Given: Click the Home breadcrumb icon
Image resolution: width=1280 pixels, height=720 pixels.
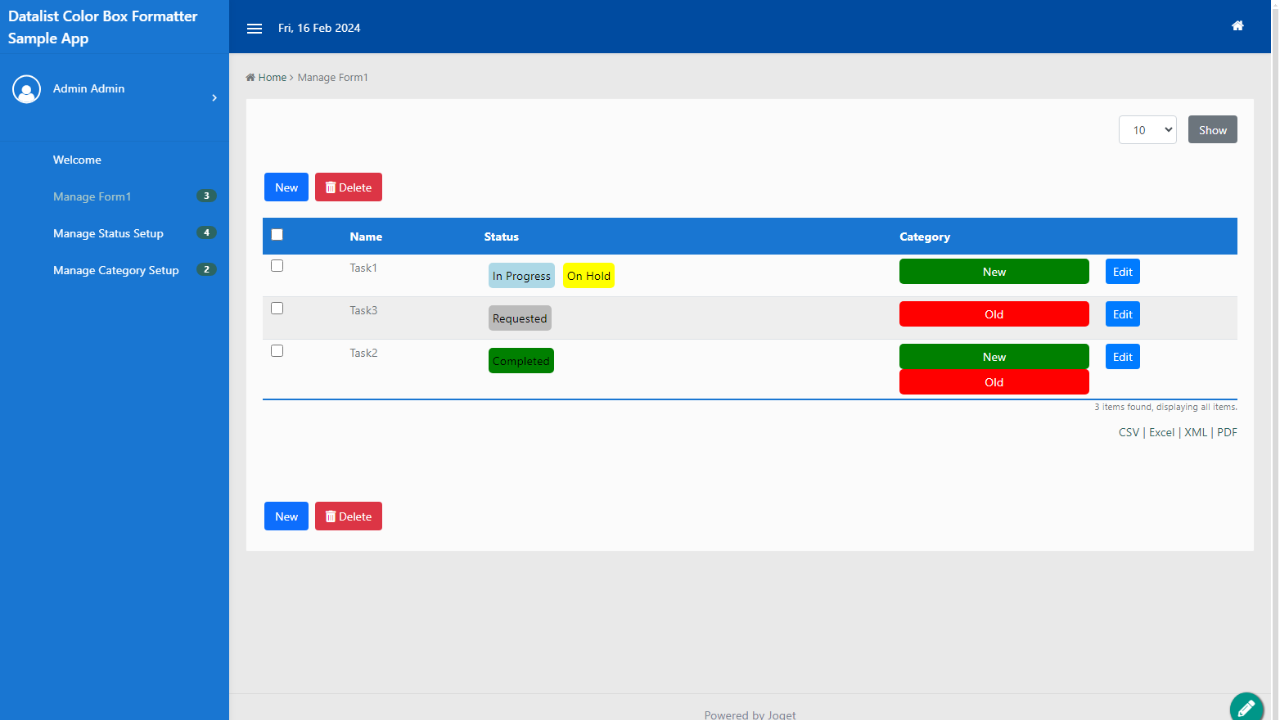Looking at the screenshot, I should [251, 77].
